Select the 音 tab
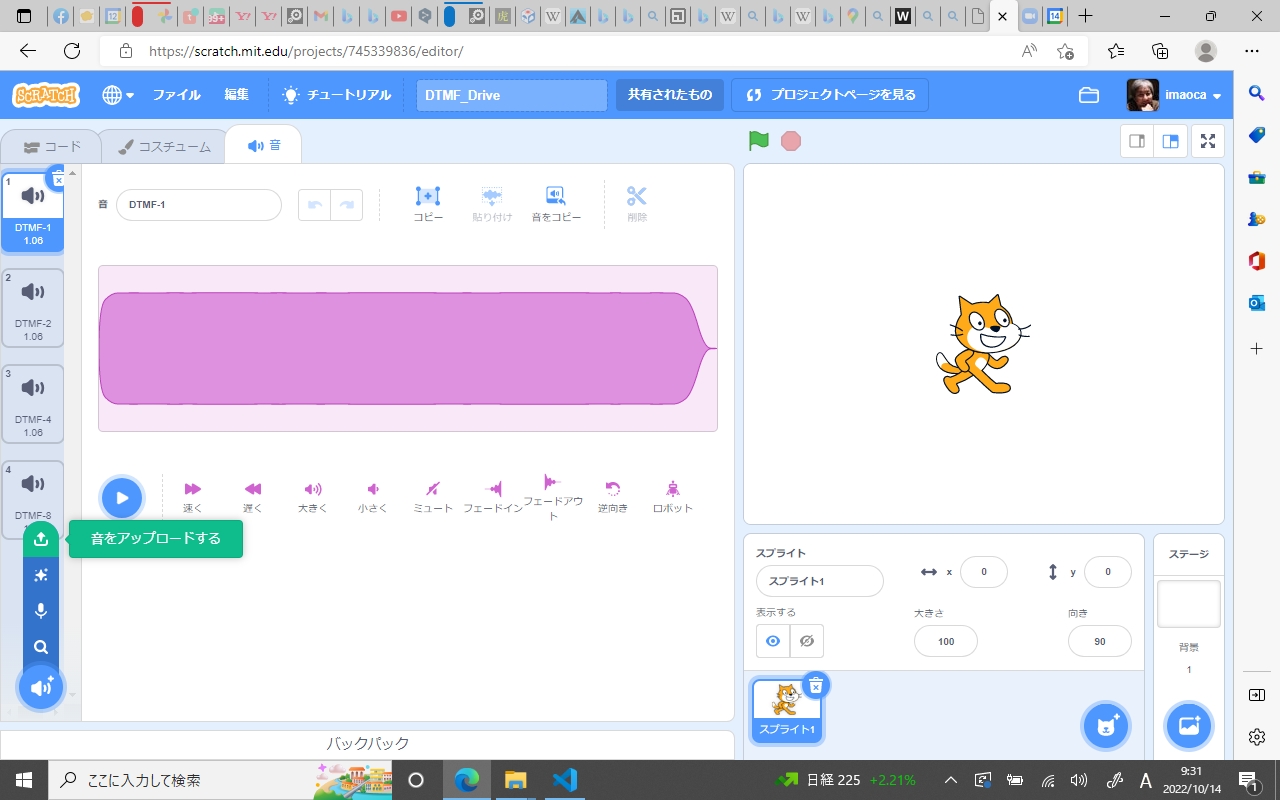This screenshot has height=800, width=1280. (264, 145)
